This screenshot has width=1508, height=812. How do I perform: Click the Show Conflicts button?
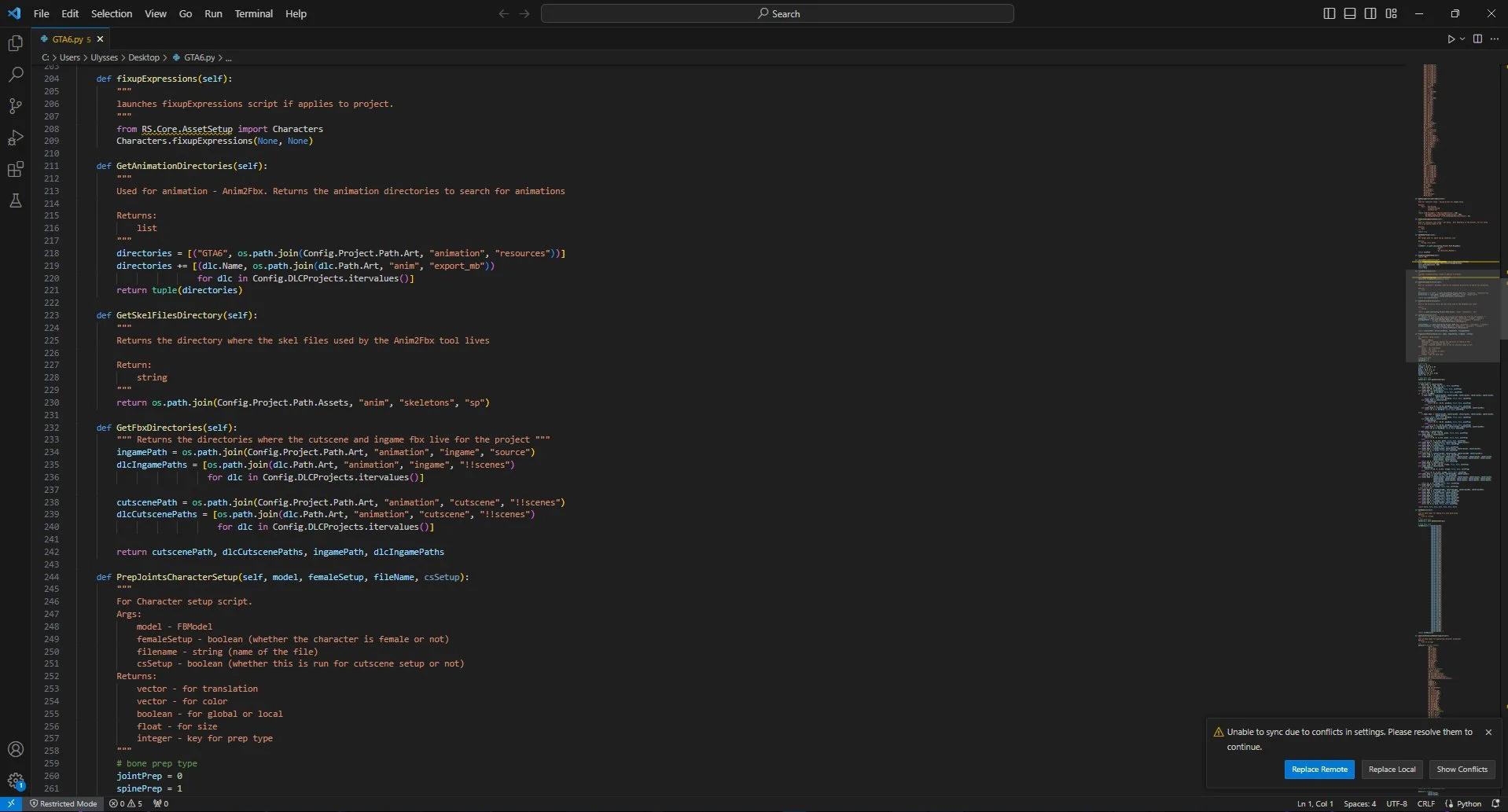[x=1462, y=769]
